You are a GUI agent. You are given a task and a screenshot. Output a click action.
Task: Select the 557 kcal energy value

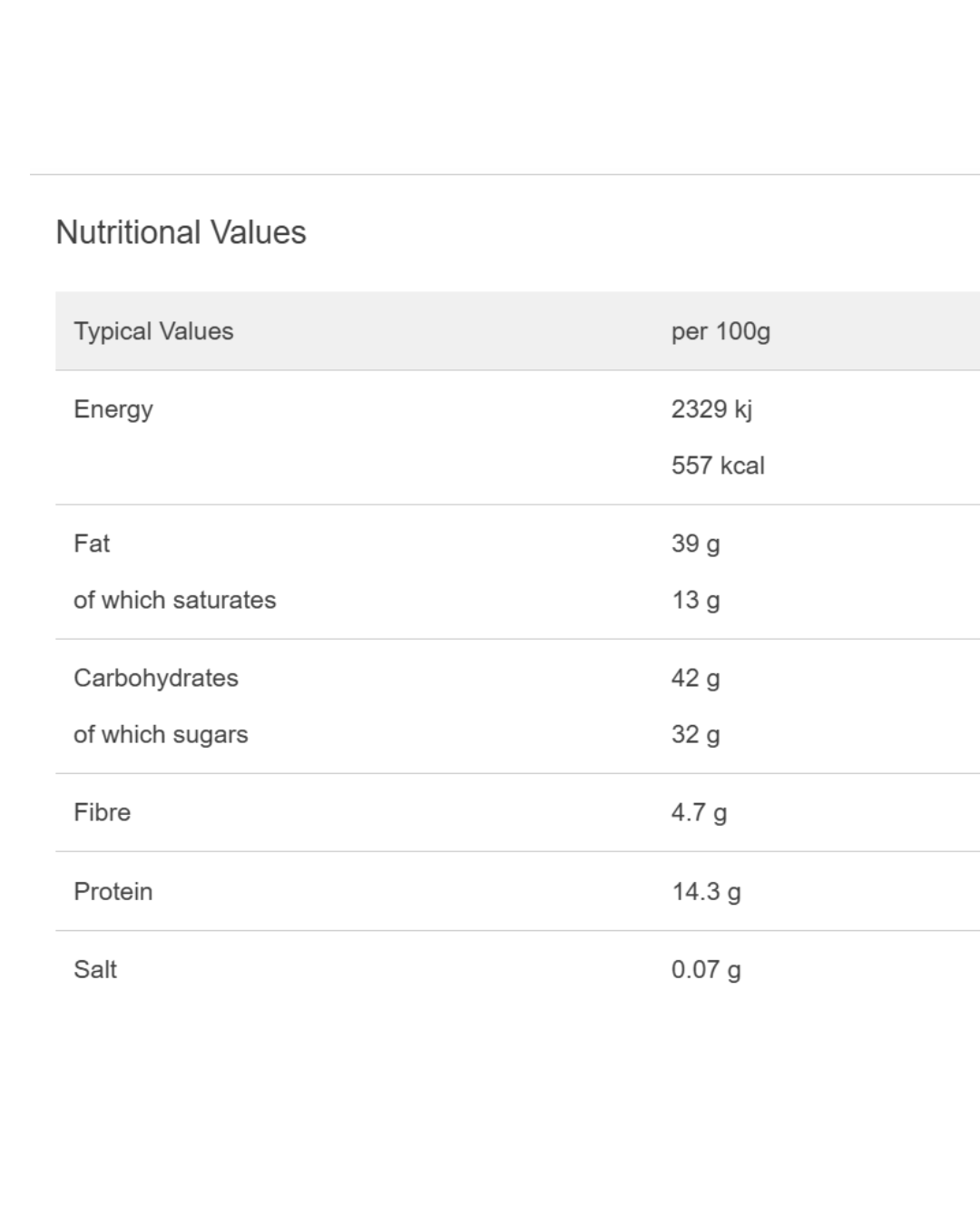tap(718, 465)
